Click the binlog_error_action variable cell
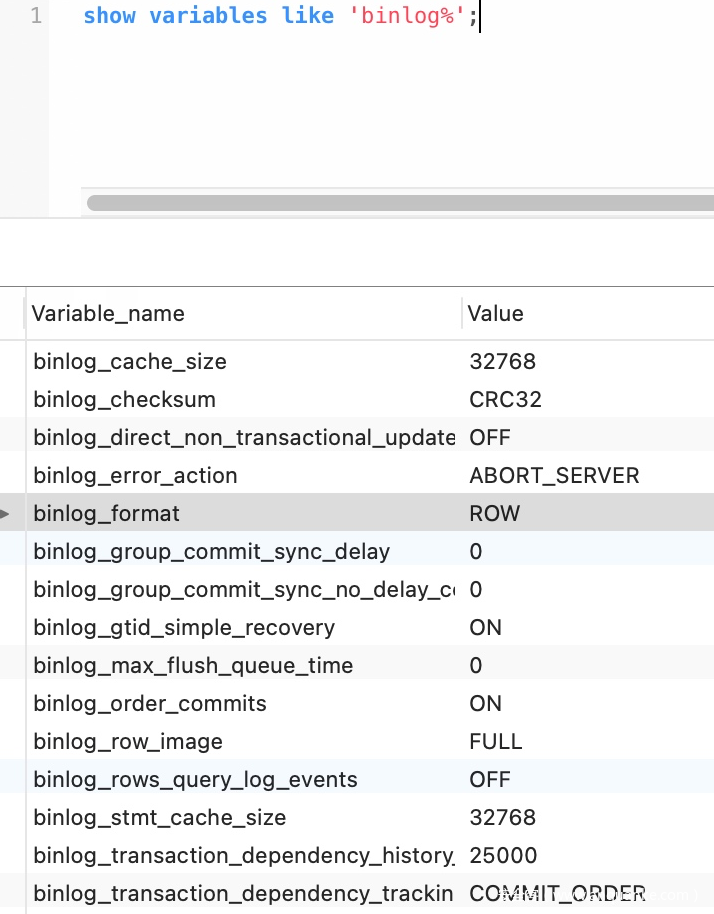Image resolution: width=714 pixels, height=914 pixels. tap(135, 475)
